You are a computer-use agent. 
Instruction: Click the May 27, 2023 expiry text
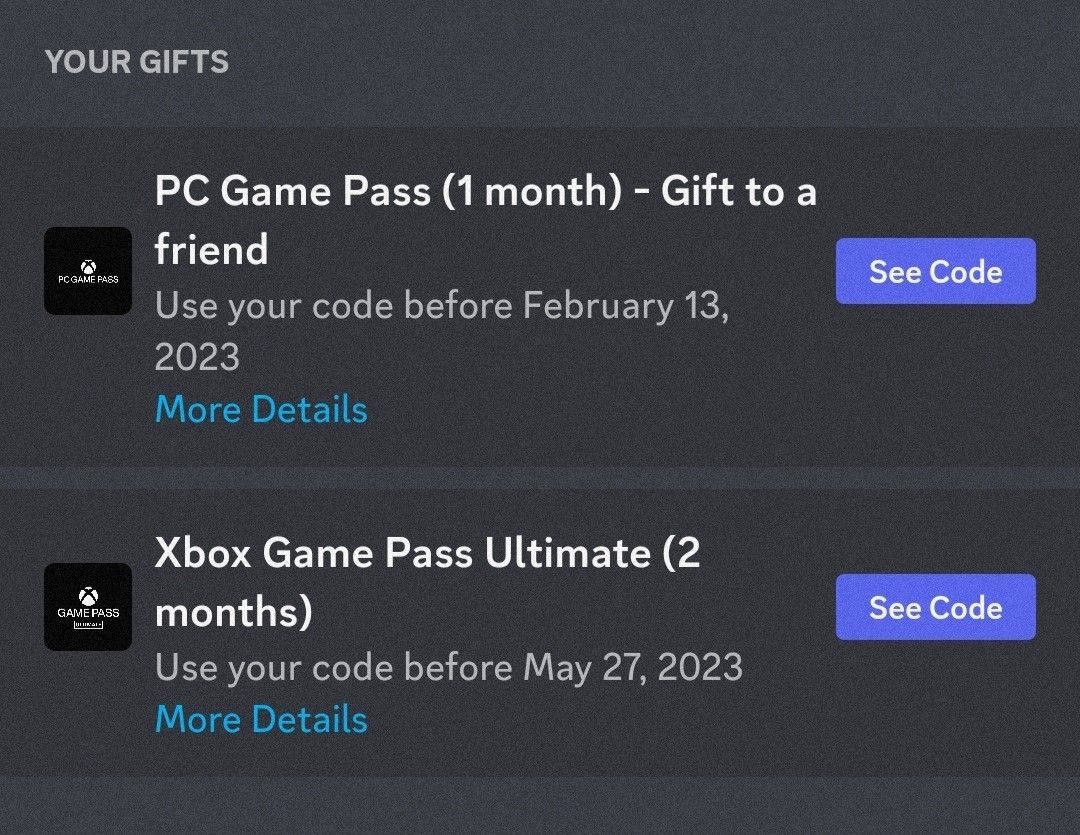[x=449, y=667]
